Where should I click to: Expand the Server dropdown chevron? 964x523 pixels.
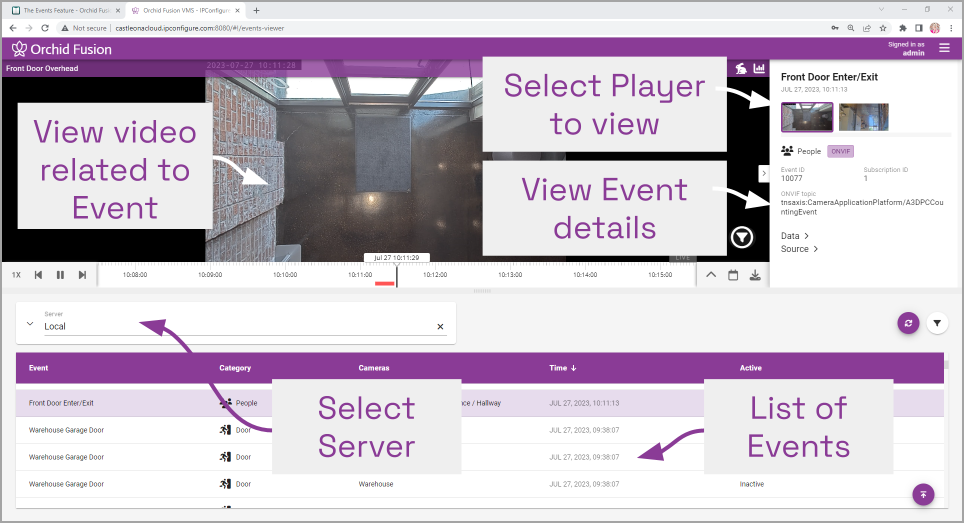tap(30, 323)
